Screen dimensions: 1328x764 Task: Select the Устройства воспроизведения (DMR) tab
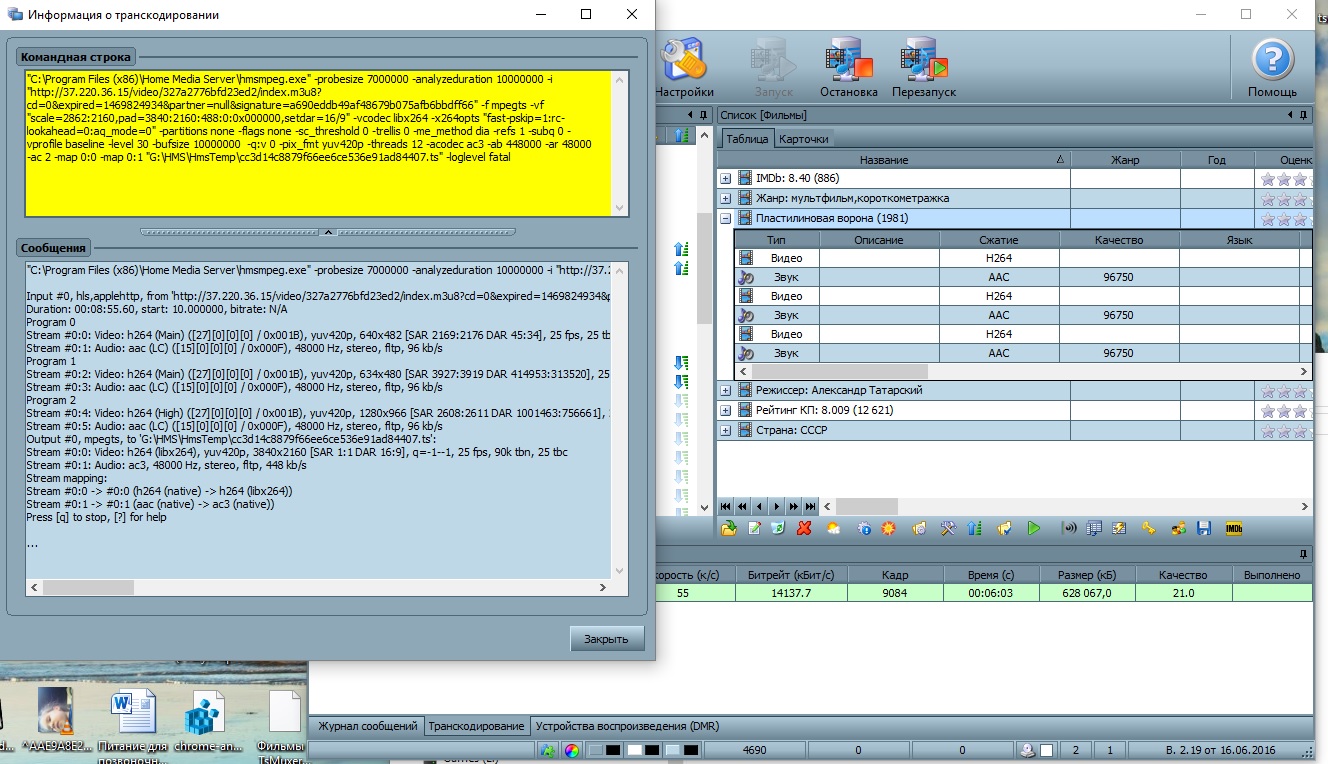[x=627, y=726]
